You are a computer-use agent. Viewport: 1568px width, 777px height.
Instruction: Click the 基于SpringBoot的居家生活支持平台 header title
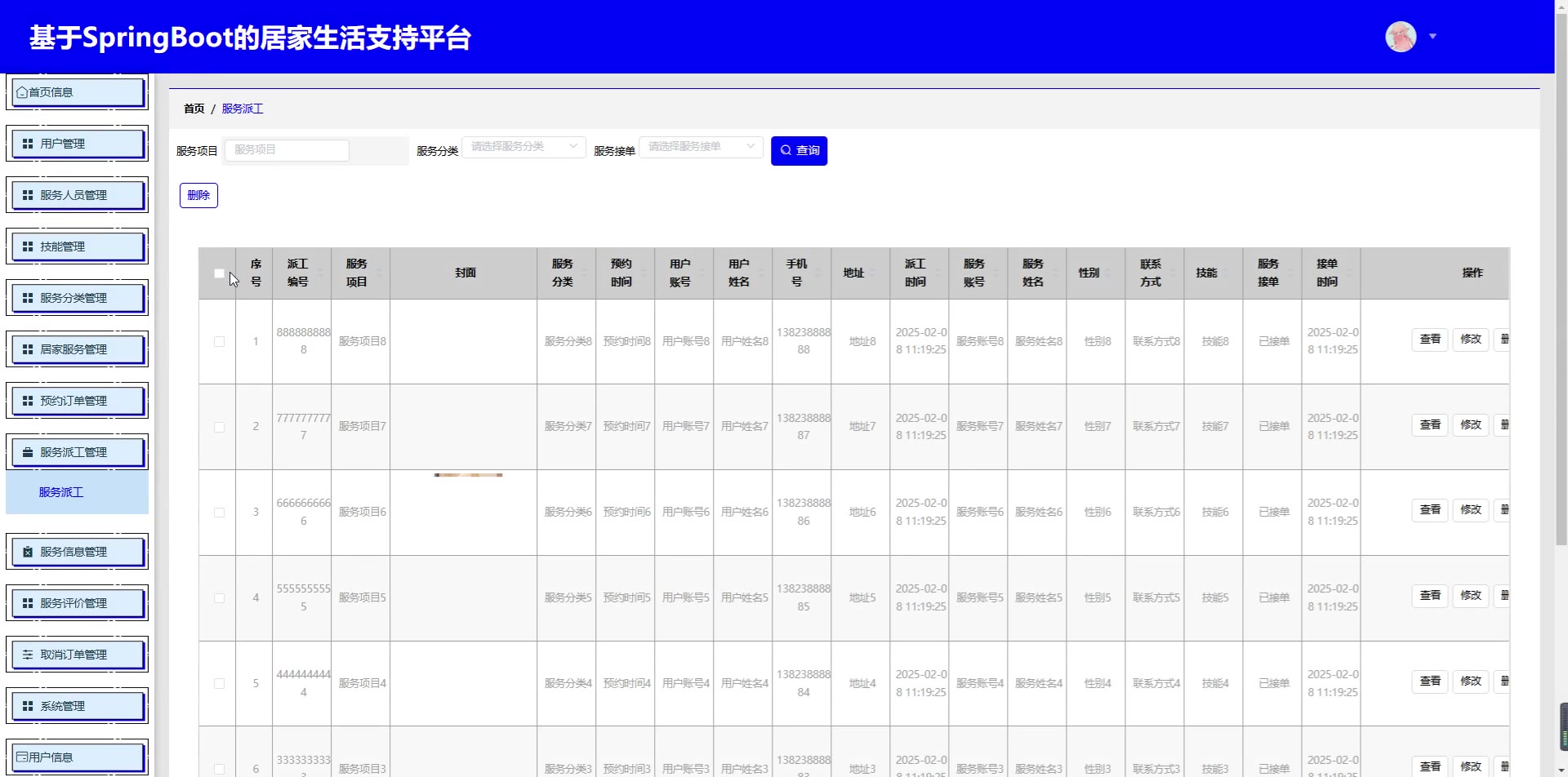point(250,38)
